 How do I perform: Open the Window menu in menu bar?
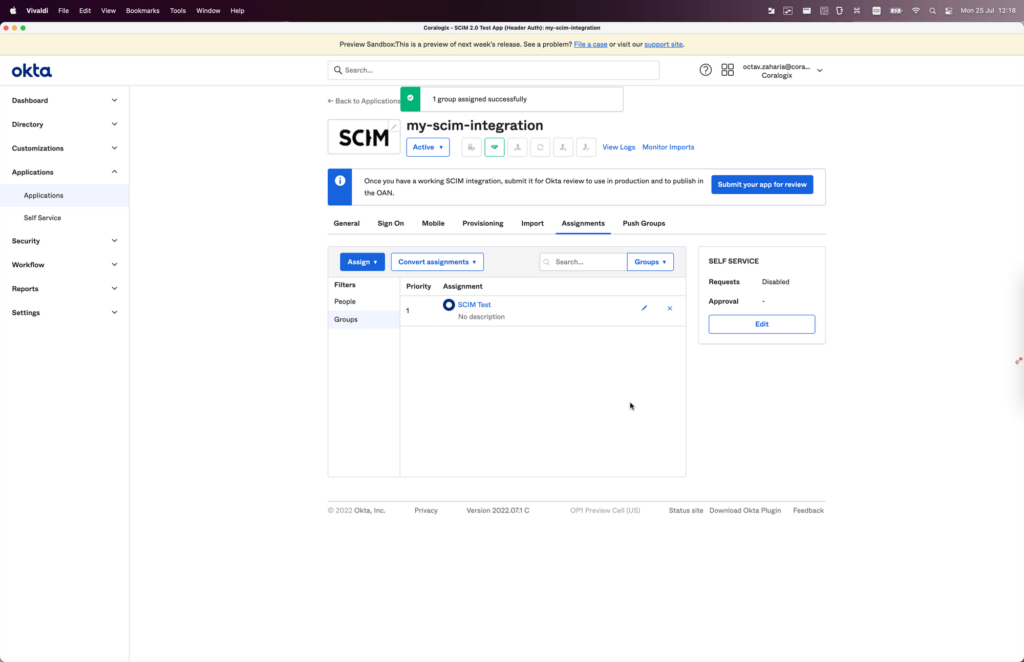coord(208,10)
